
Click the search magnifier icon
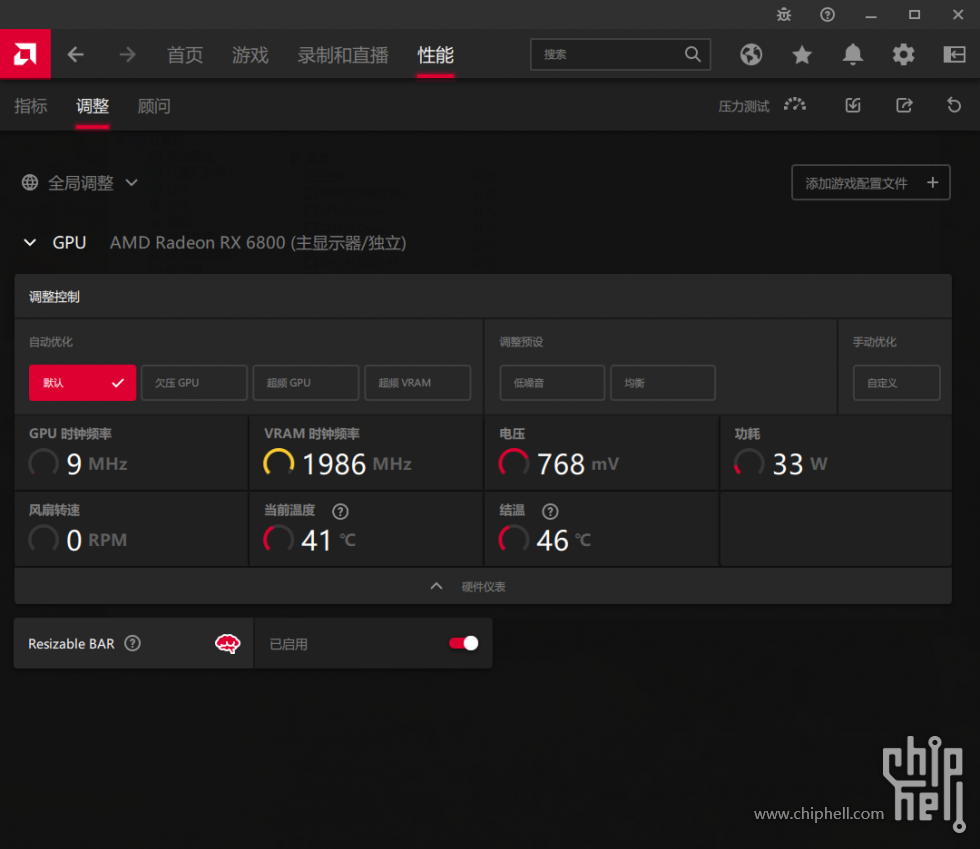[x=692, y=54]
